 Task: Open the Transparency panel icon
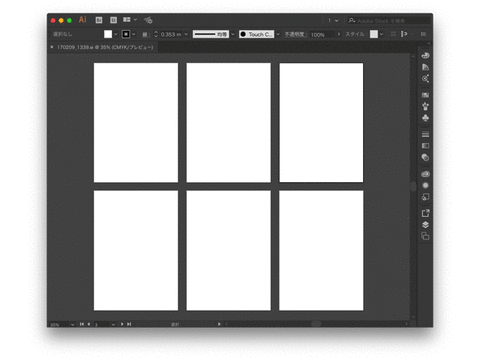pos(425,158)
